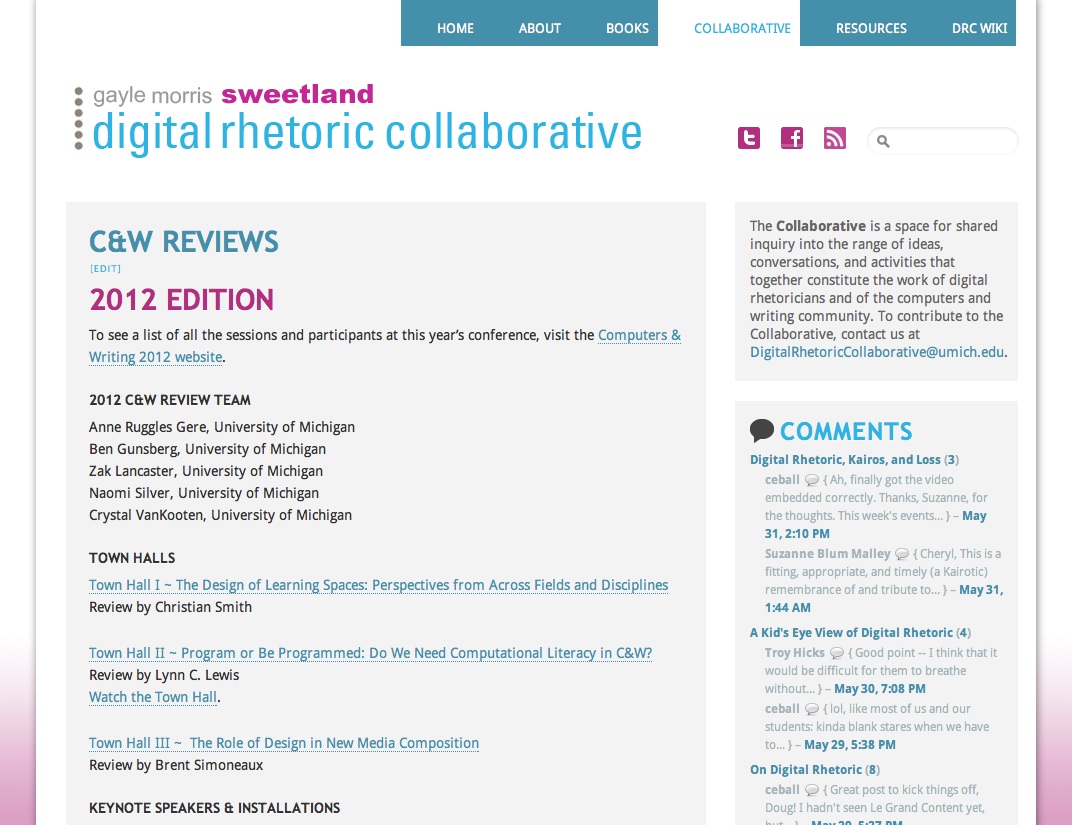Click the Watch the Town Hall link

[152, 696]
